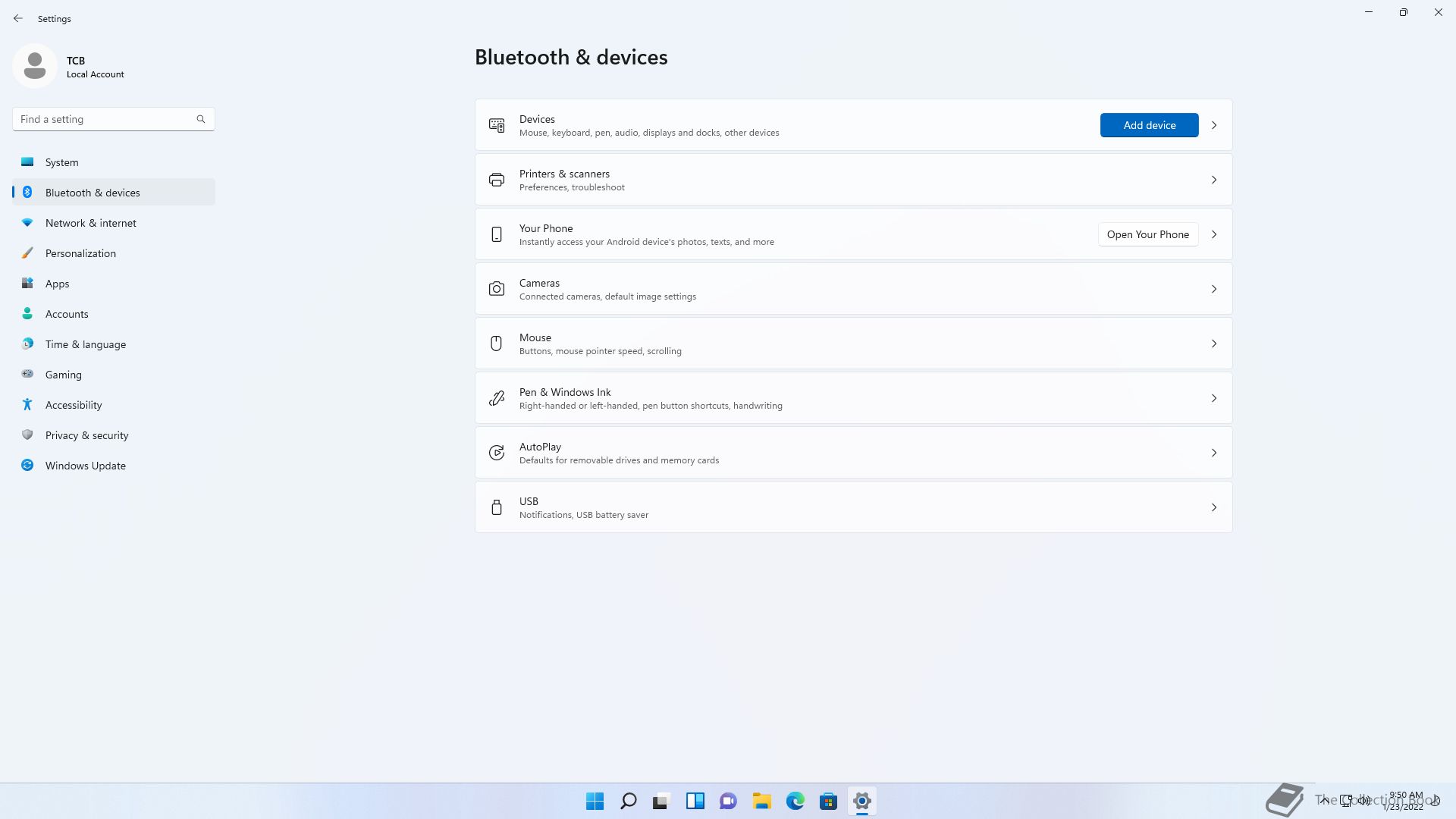Viewport: 1456px width, 819px height.
Task: Click the back arrow in Settings header
Action: tap(18, 18)
